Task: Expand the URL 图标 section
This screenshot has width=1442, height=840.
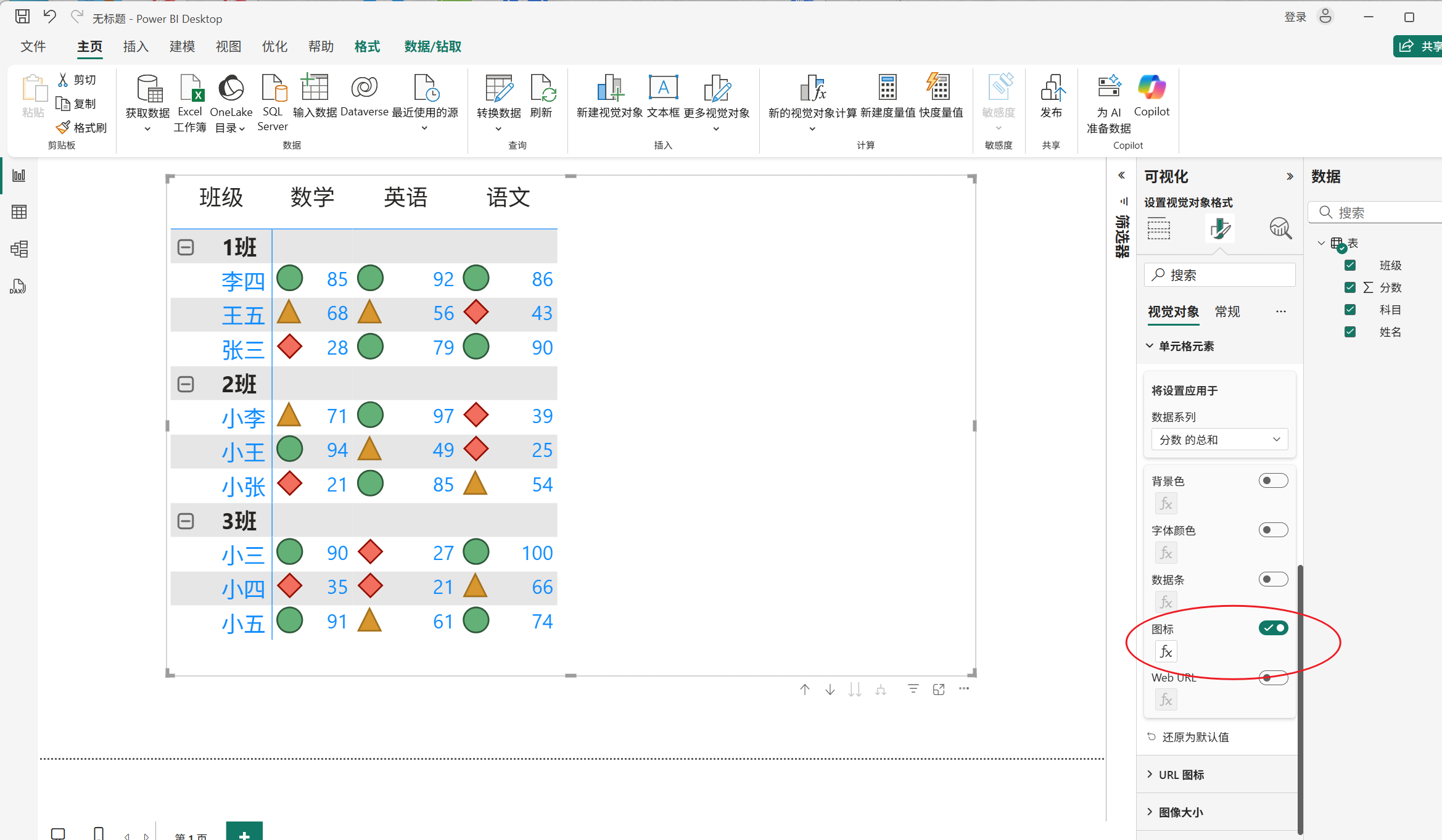Action: click(1180, 775)
